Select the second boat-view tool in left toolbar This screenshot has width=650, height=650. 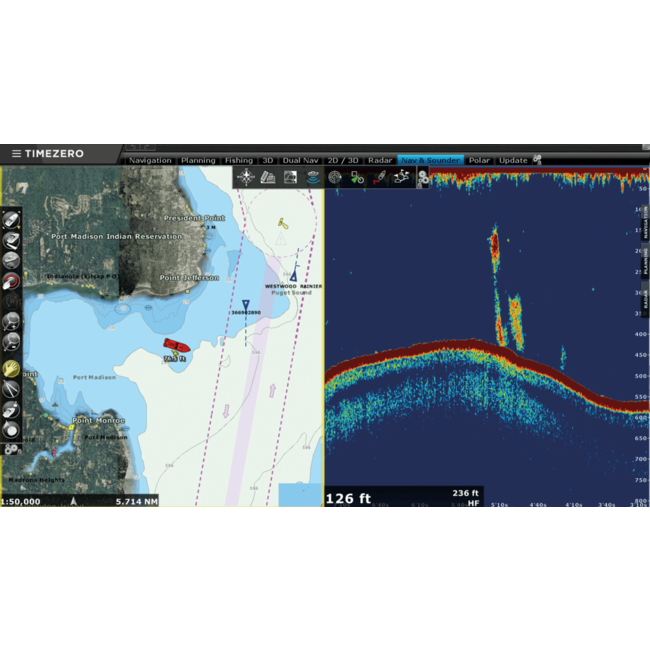coord(11,240)
